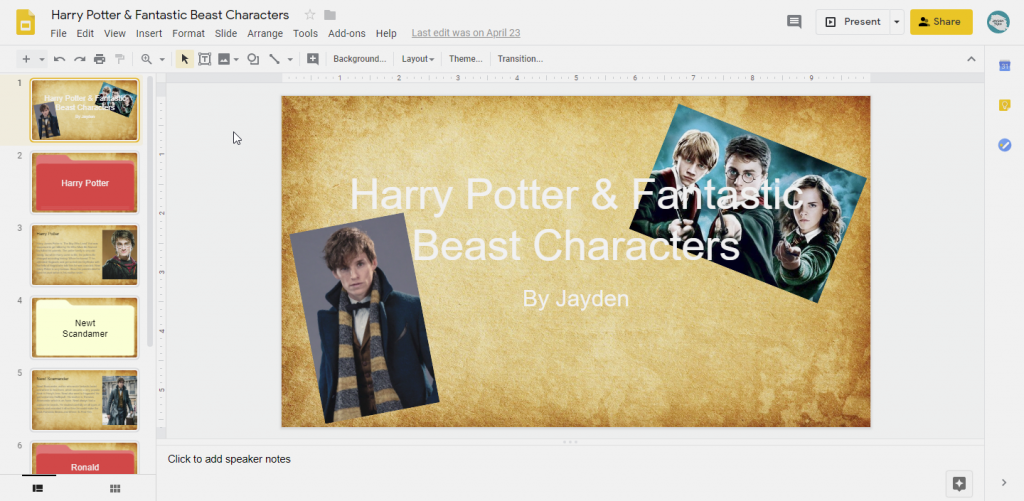Click the Share button
1024x501 pixels.
(x=941, y=22)
